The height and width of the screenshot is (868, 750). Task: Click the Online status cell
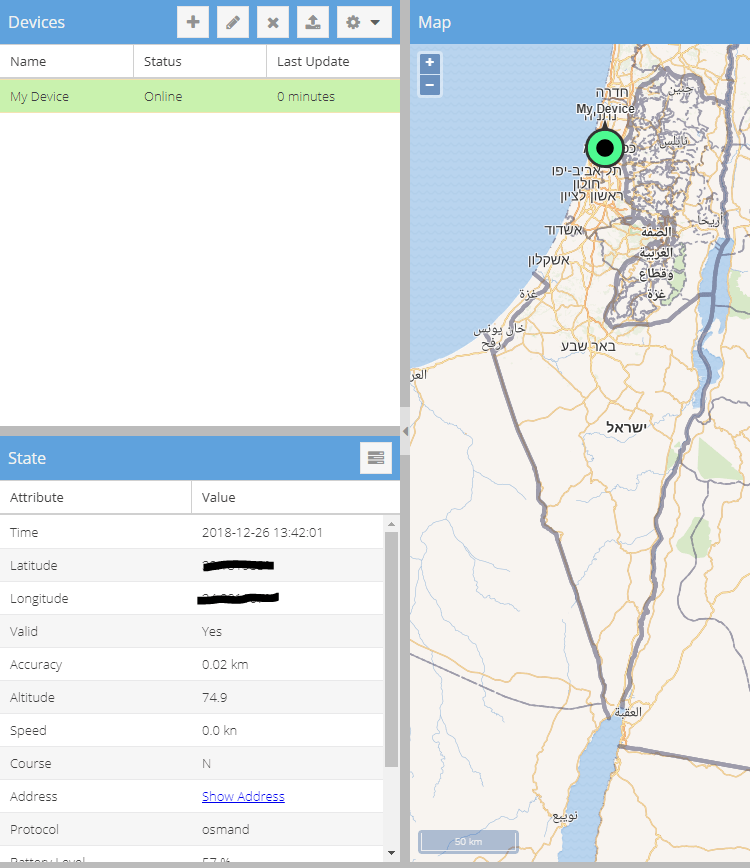(163, 96)
